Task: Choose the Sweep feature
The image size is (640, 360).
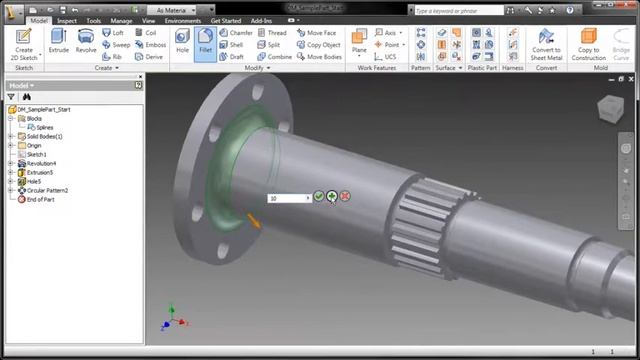Action: 116,44
